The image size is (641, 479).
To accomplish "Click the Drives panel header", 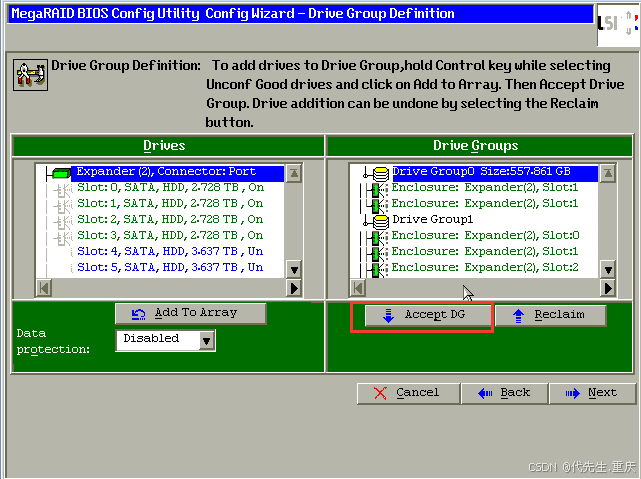I will (x=168, y=146).
